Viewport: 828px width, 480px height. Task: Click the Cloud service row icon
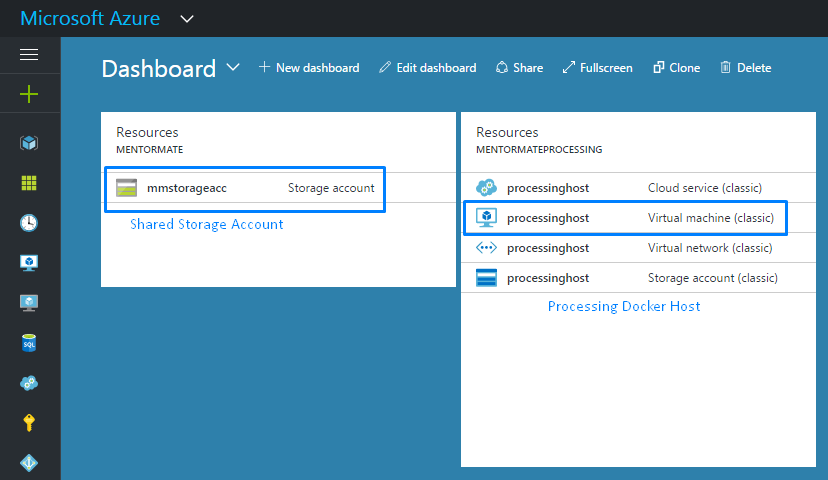(486, 187)
